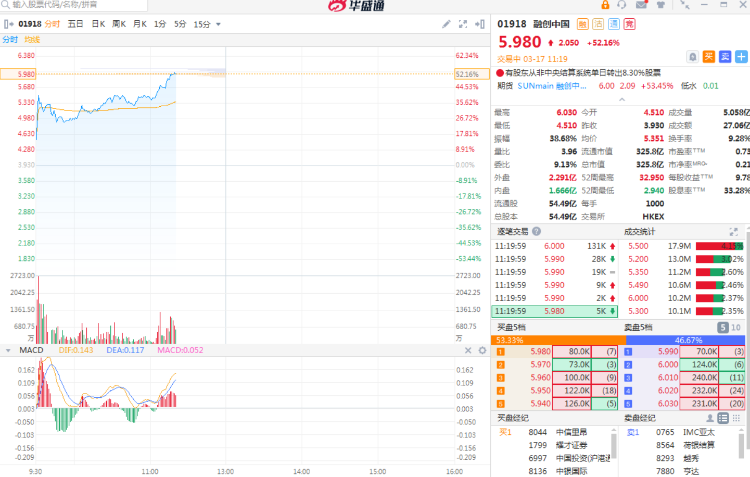Click the orange 买 buy button
The image size is (750, 477).
708,57
